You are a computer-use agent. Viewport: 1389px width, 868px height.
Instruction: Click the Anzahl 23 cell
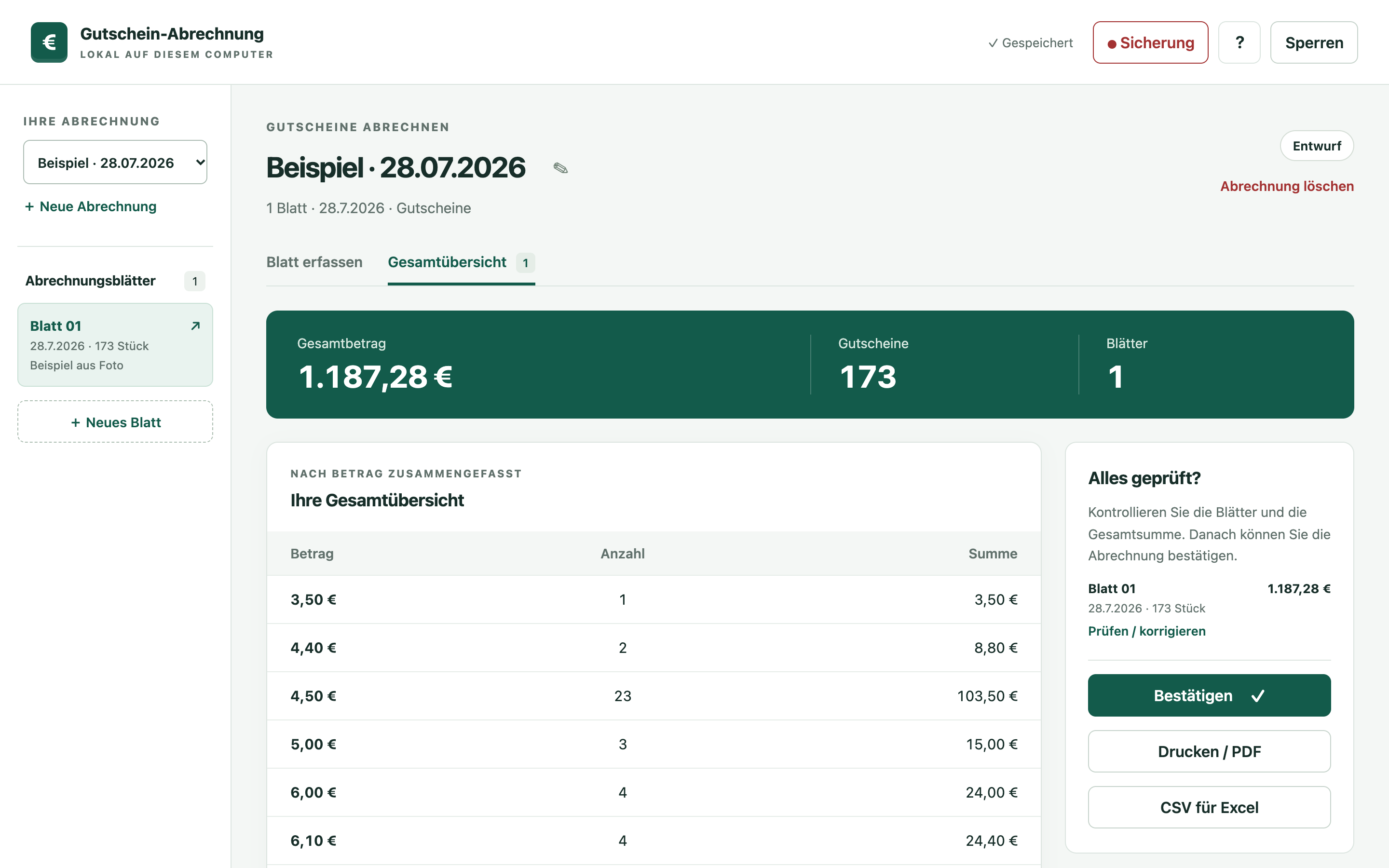[623, 696]
